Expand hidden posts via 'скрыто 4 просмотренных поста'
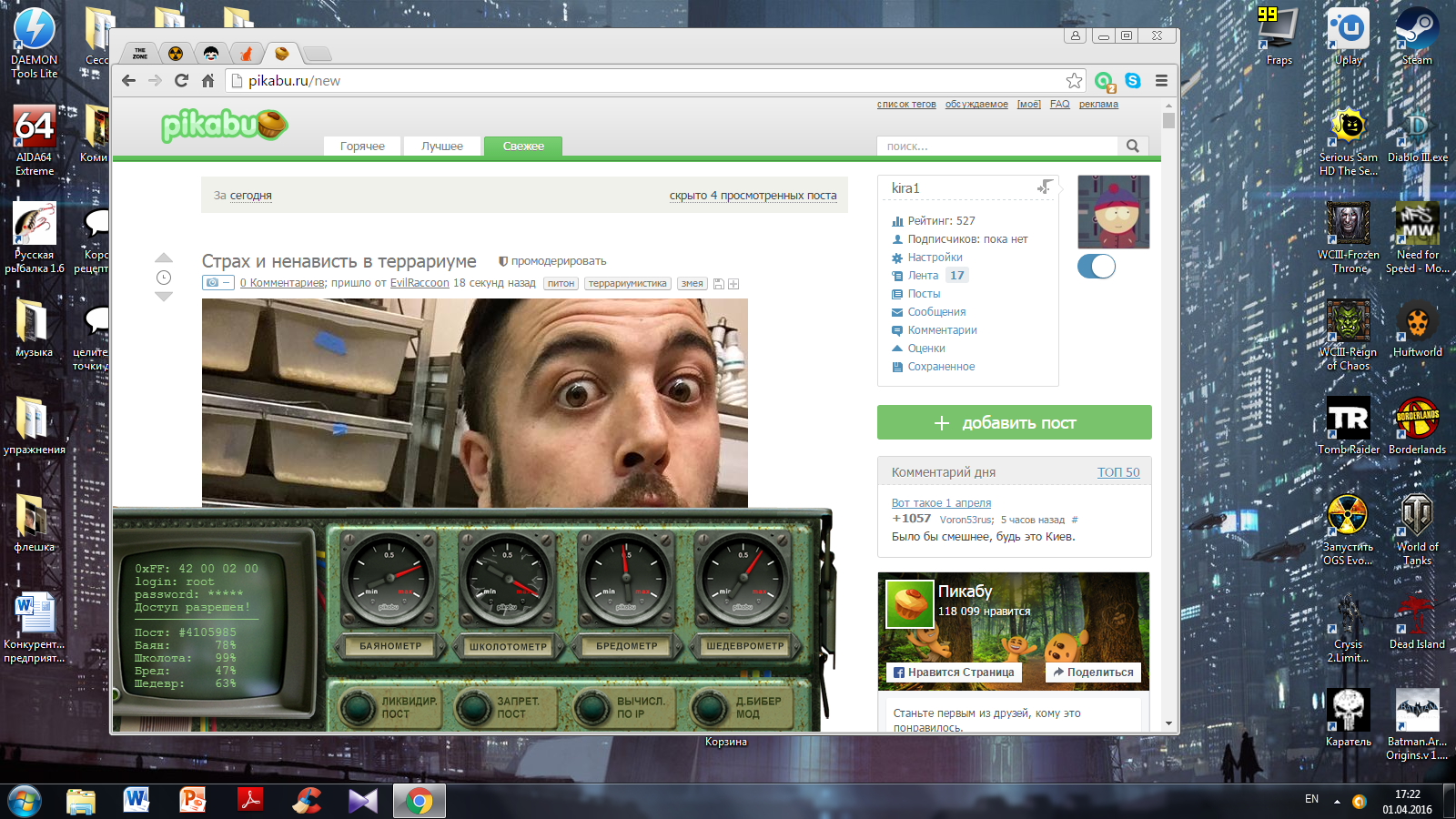Screen dimensions: 1456x819 coord(753,196)
